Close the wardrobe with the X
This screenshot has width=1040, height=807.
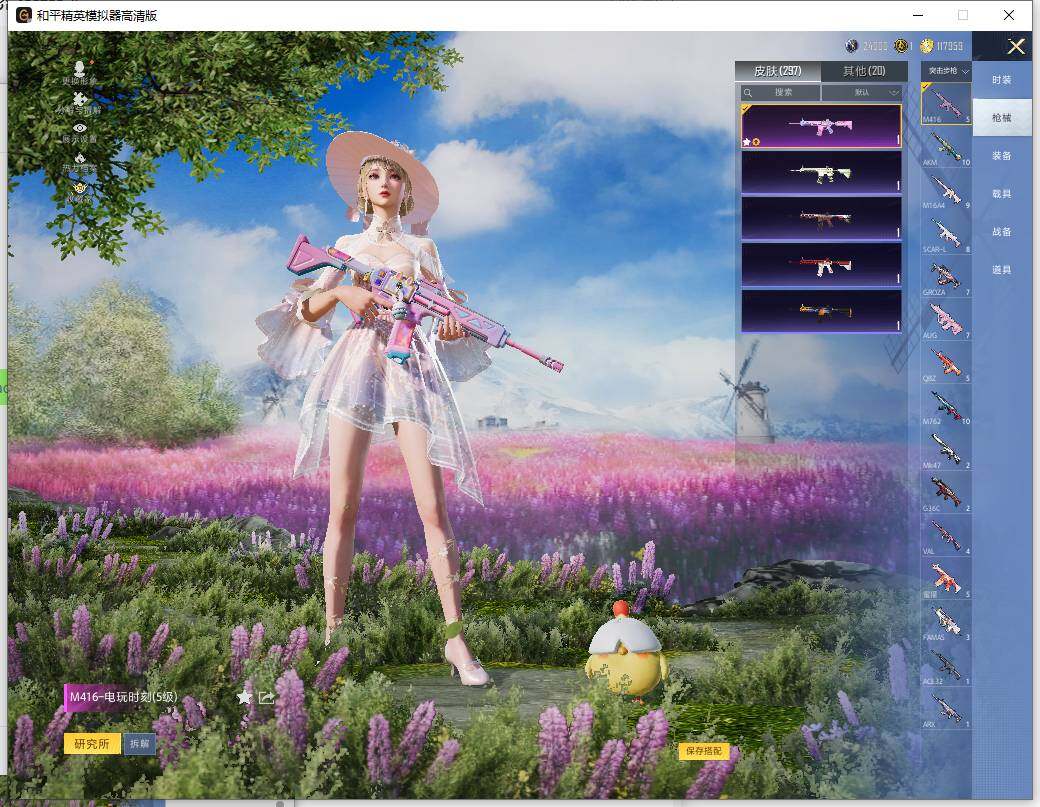tap(1016, 46)
